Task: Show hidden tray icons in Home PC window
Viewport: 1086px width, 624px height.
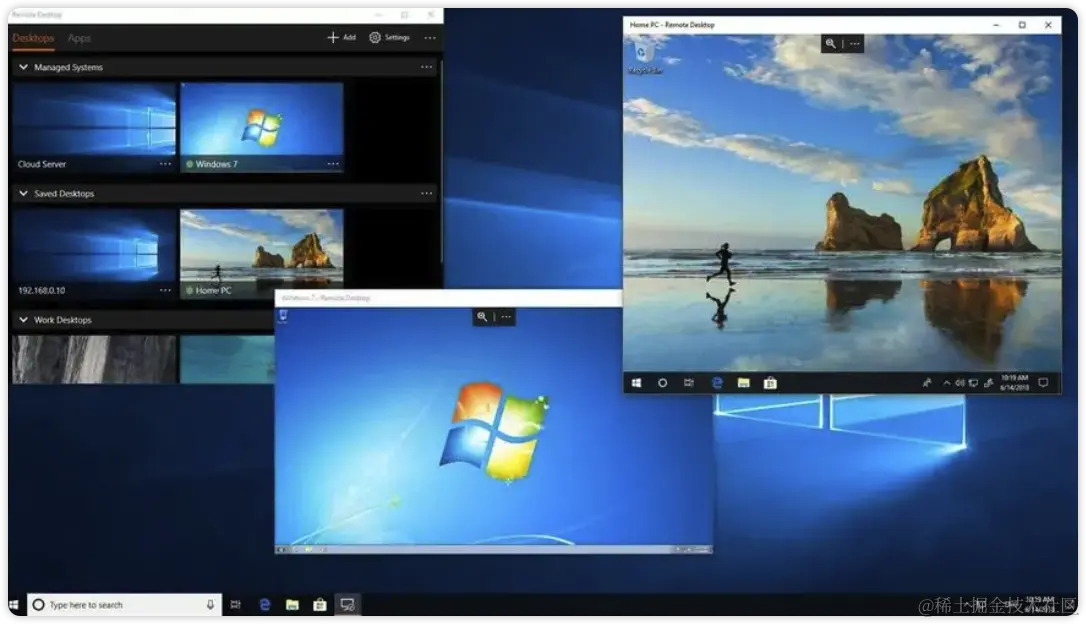Action: 946,383
